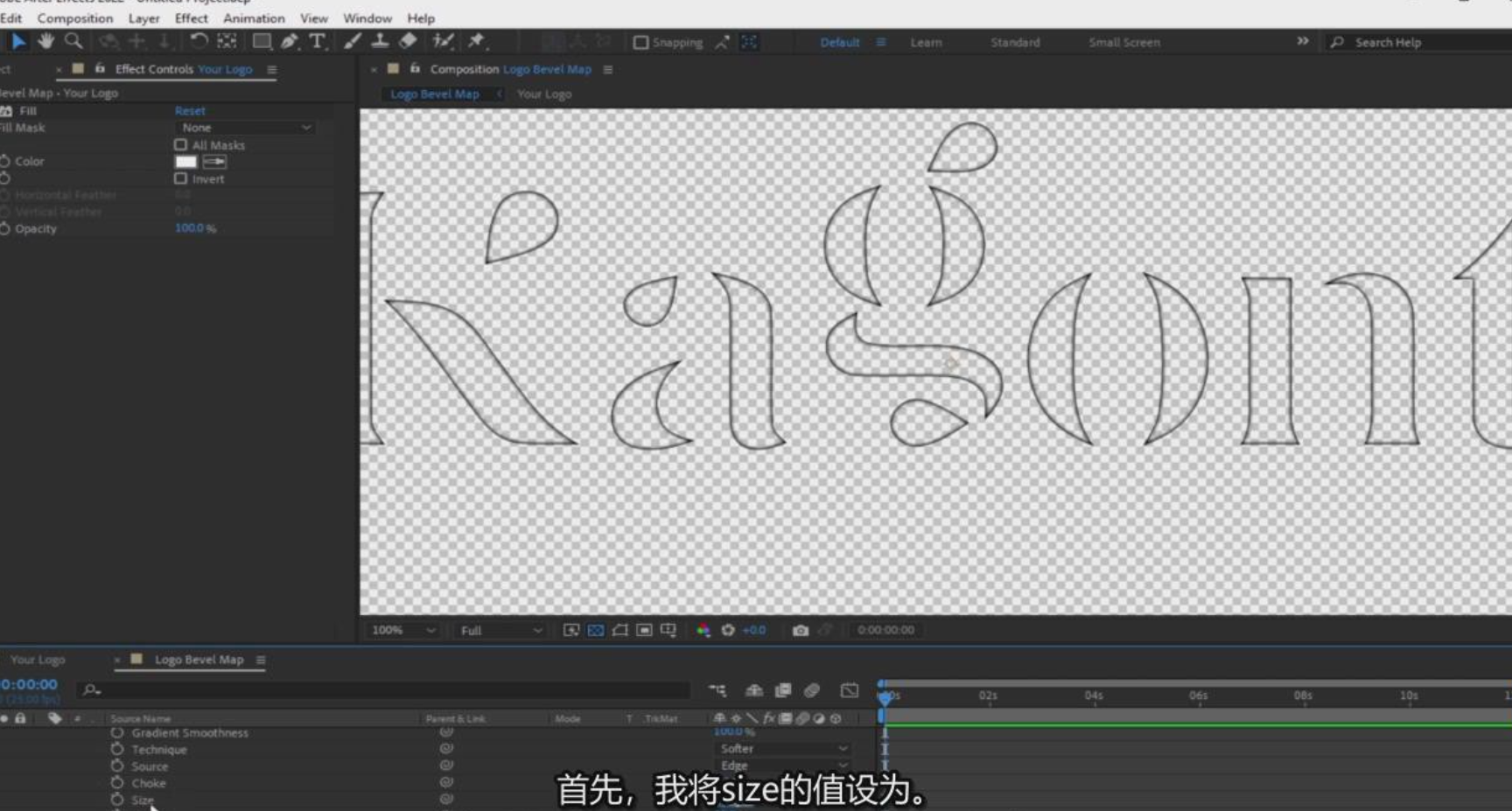This screenshot has height=811, width=1512.
Task: Select the Pan Behind anchor point tool
Action: tap(227, 41)
